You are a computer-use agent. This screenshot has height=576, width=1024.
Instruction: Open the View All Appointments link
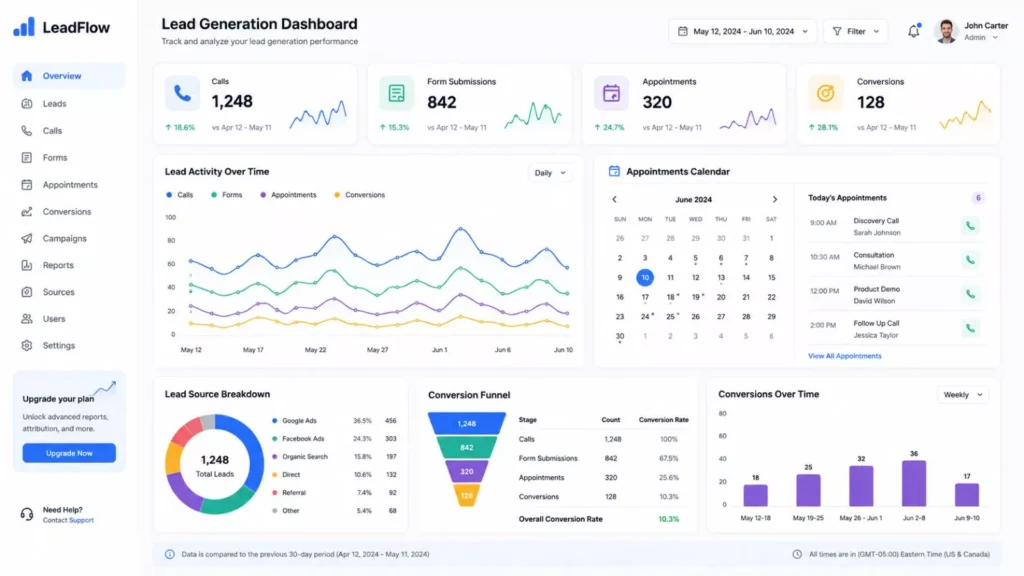click(x=844, y=356)
